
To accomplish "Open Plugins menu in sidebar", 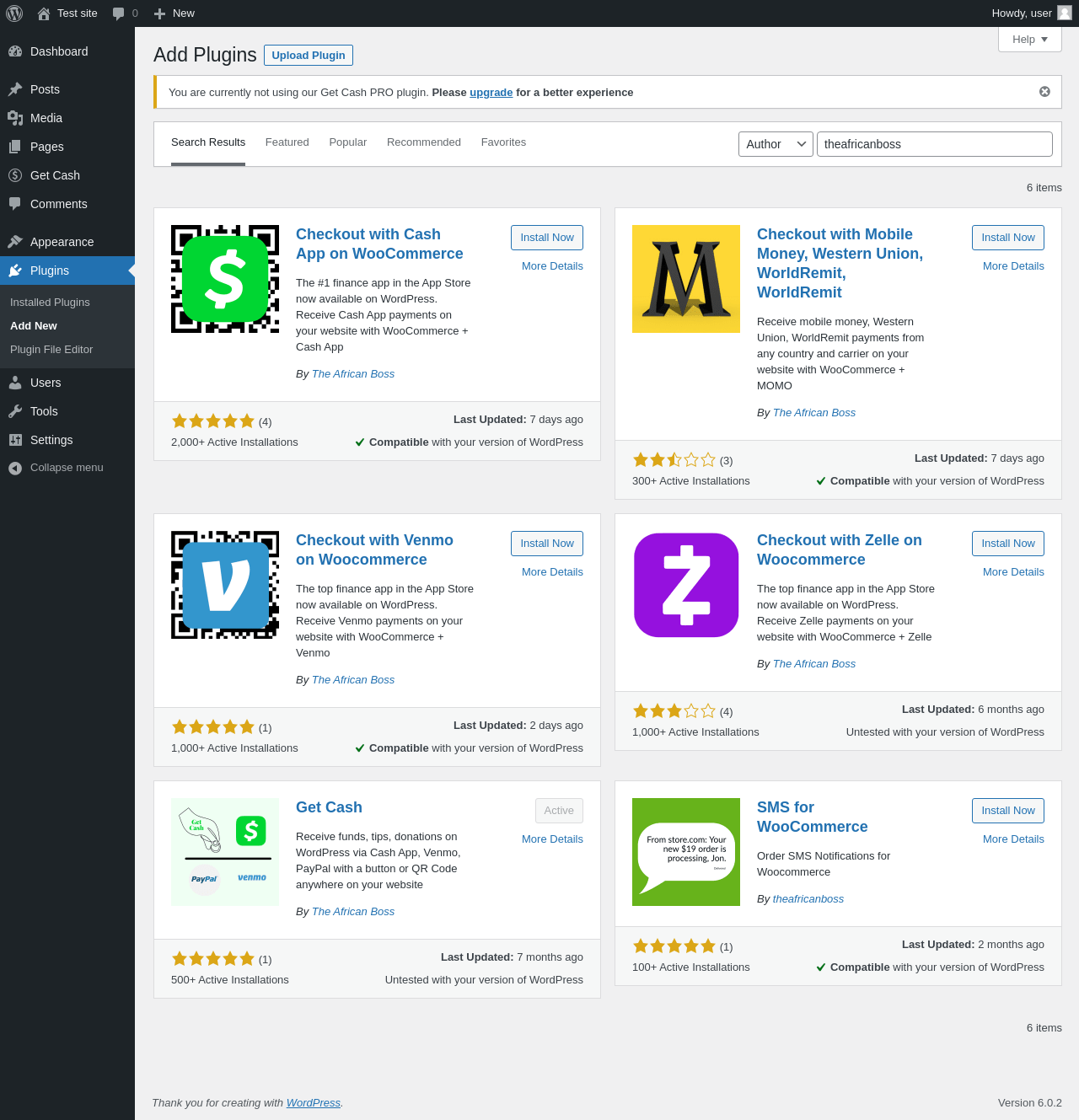I will 67,271.
